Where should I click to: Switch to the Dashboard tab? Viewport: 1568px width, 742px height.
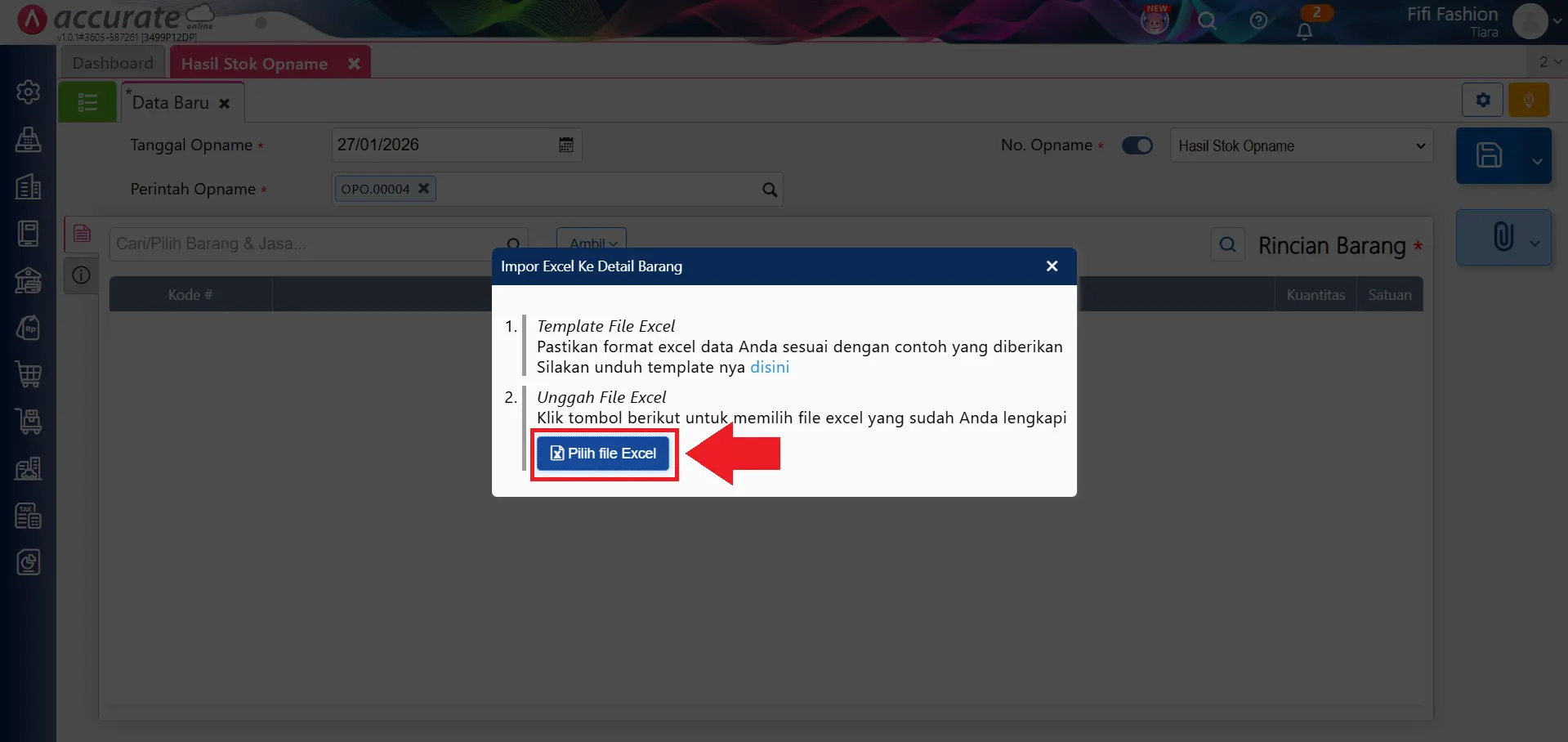(x=113, y=63)
